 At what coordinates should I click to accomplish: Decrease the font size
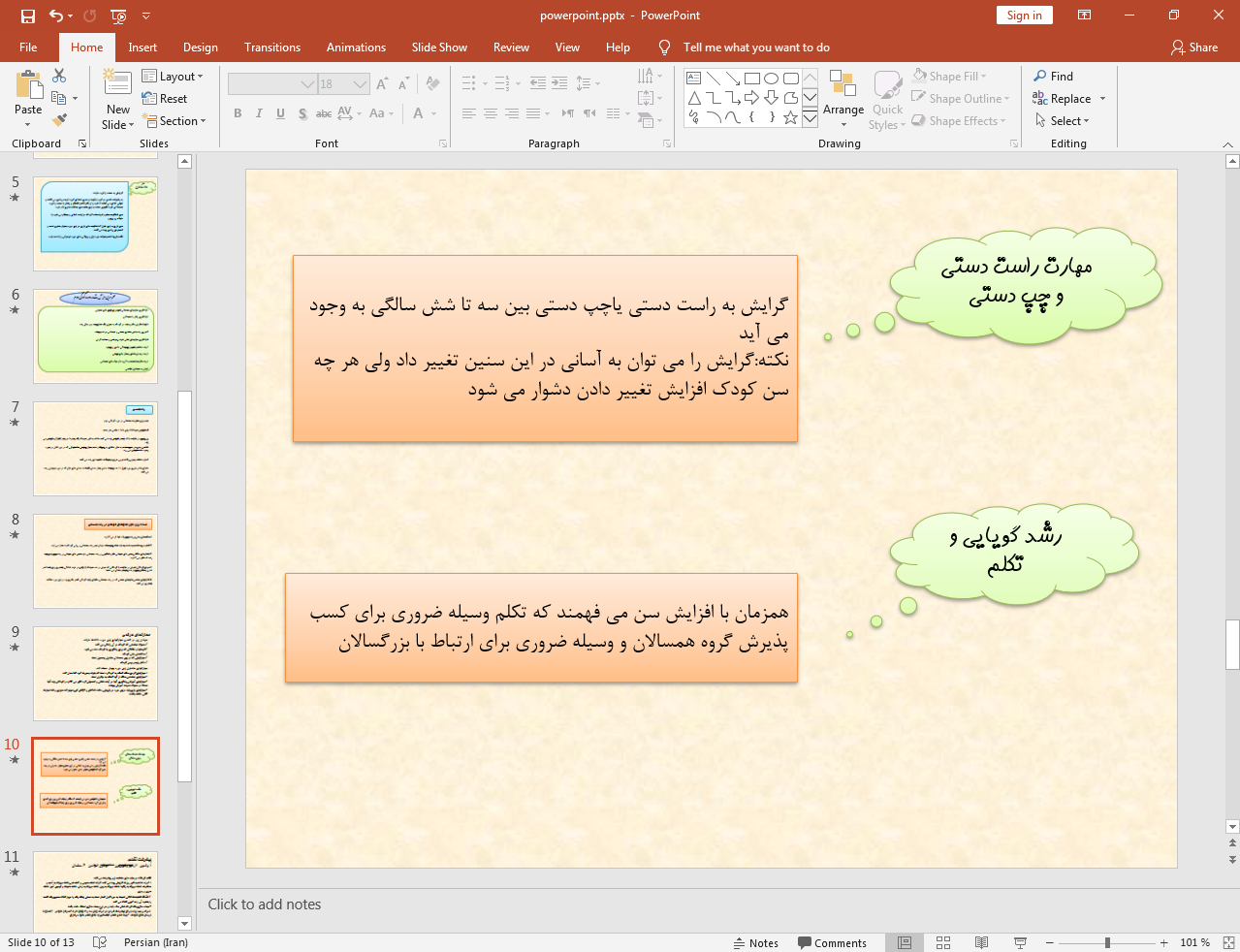(x=403, y=84)
